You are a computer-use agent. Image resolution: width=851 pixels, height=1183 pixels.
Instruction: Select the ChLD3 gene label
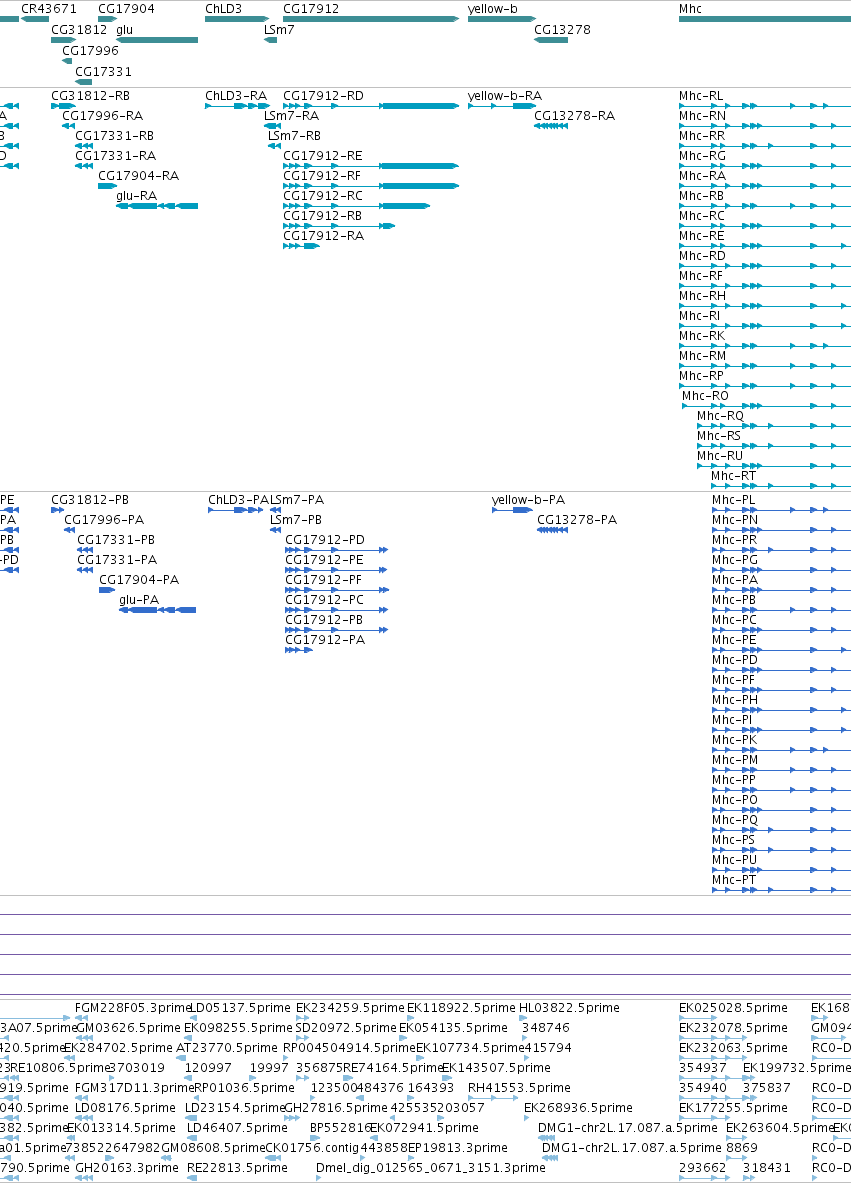click(x=223, y=9)
